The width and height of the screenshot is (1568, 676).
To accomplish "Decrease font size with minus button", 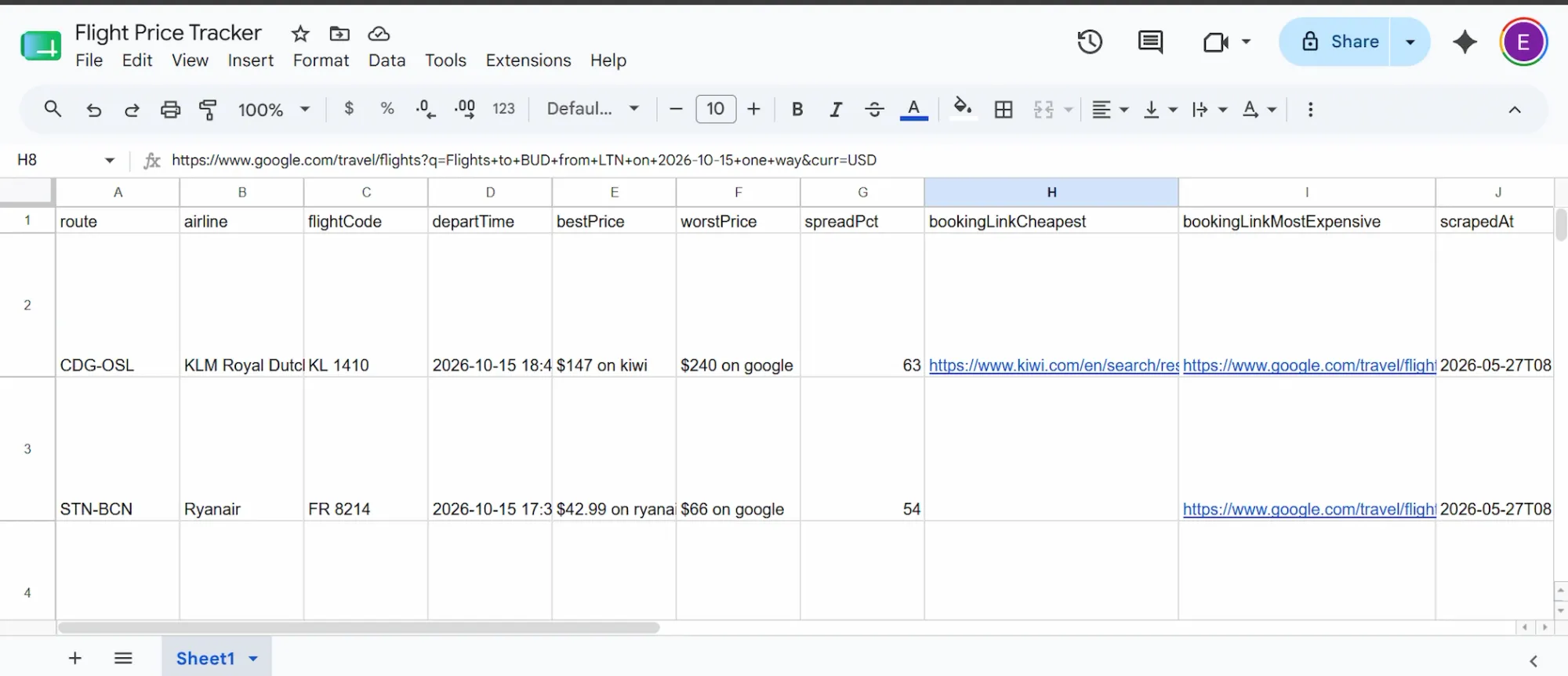I will click(676, 109).
